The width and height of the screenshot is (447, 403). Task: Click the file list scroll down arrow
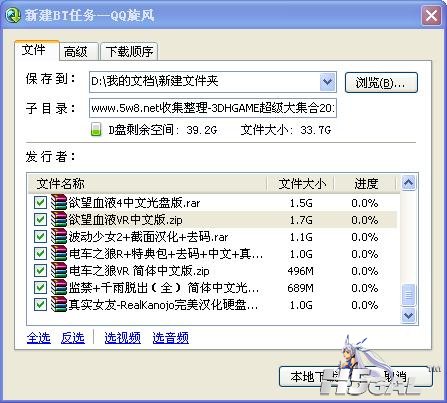click(x=409, y=315)
